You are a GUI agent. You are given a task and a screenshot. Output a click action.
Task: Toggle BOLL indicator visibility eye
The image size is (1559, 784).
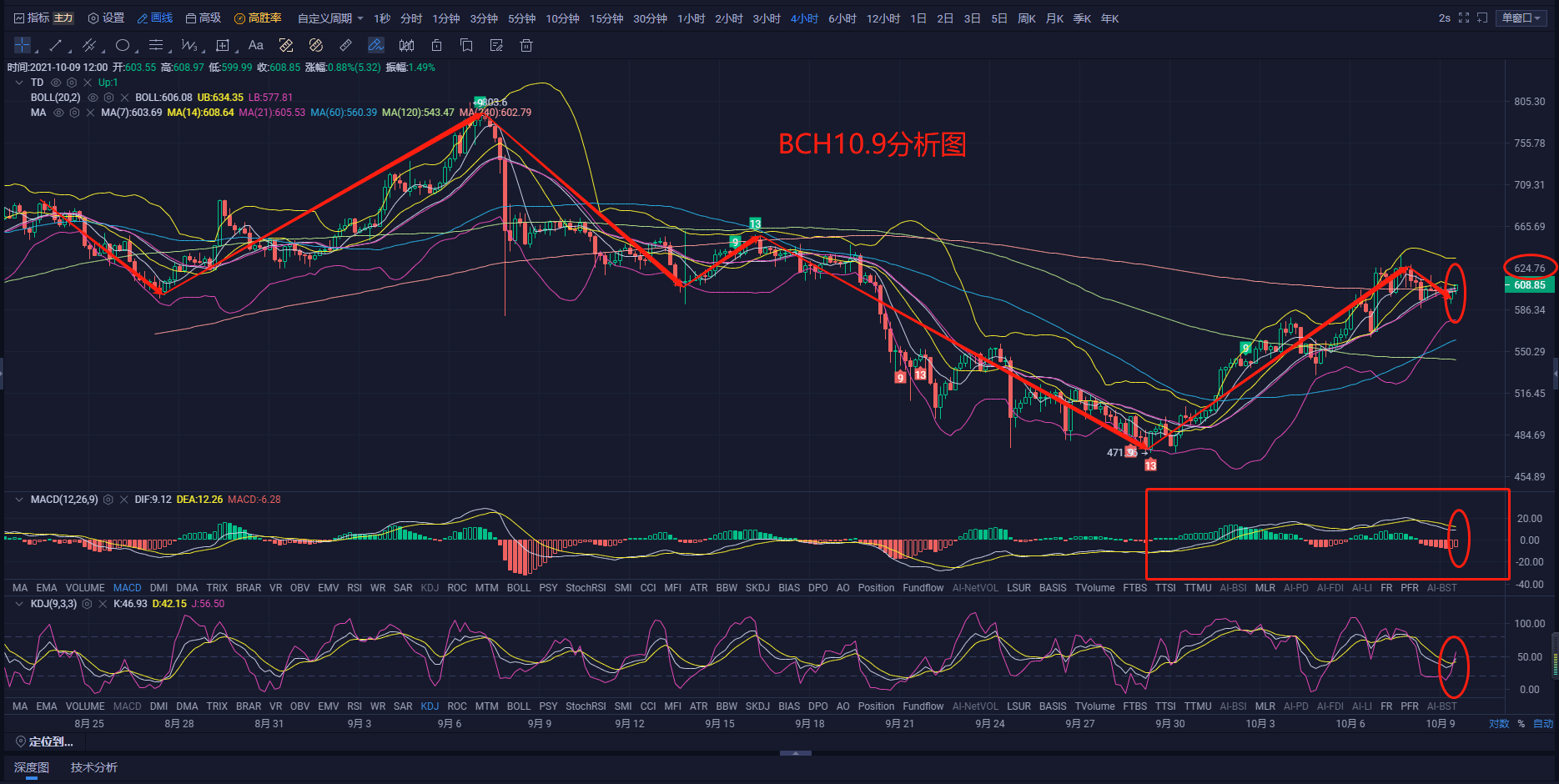pyautogui.click(x=93, y=98)
